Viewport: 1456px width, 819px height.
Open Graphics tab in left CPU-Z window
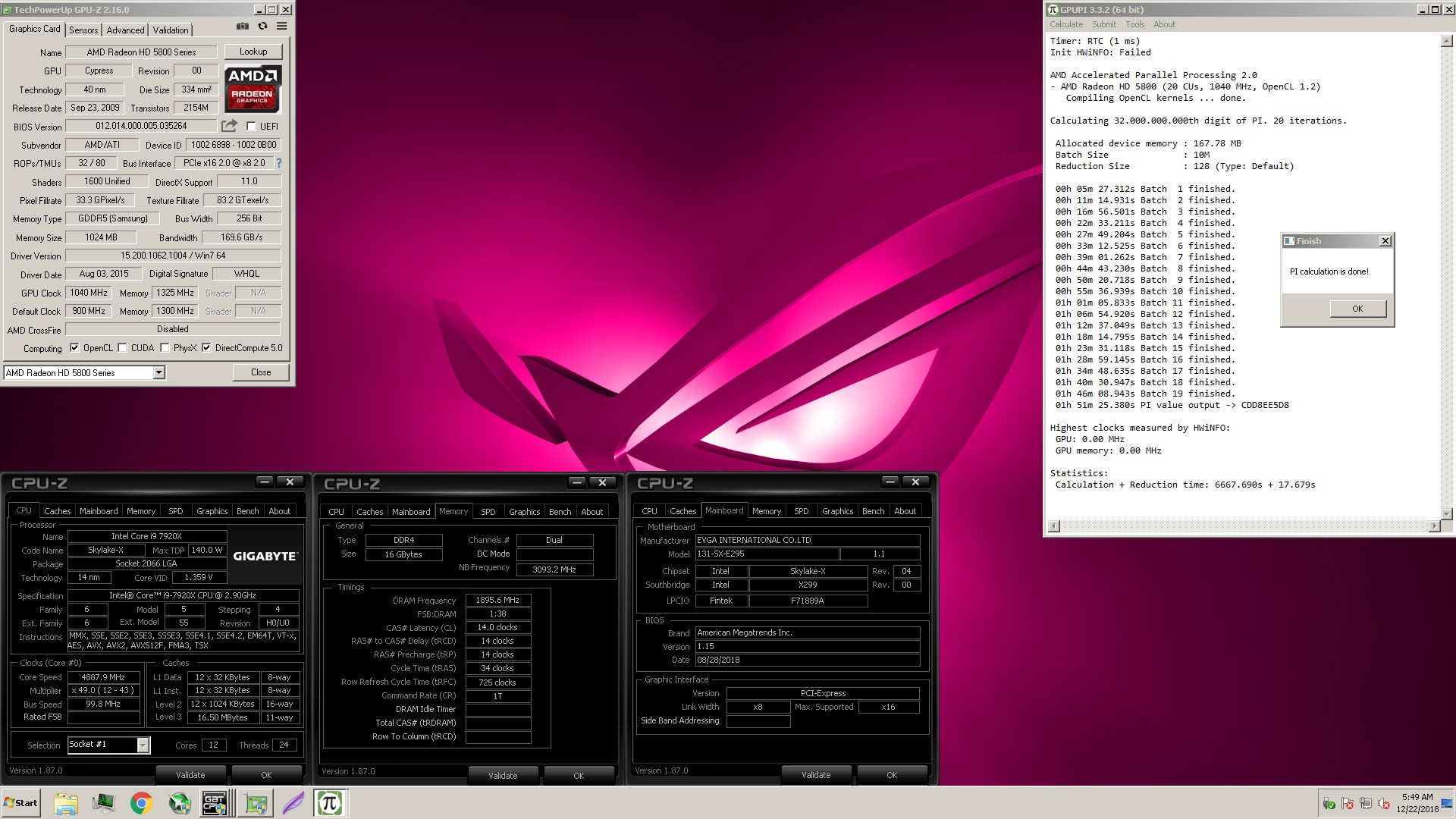point(212,511)
